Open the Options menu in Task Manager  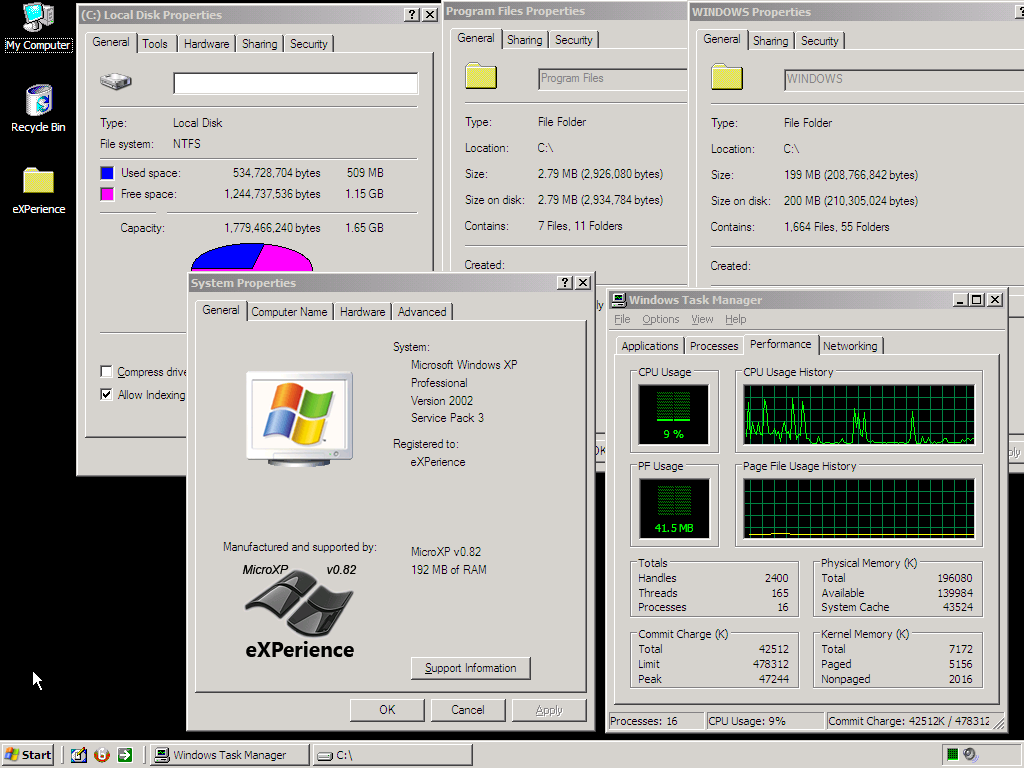click(660, 319)
